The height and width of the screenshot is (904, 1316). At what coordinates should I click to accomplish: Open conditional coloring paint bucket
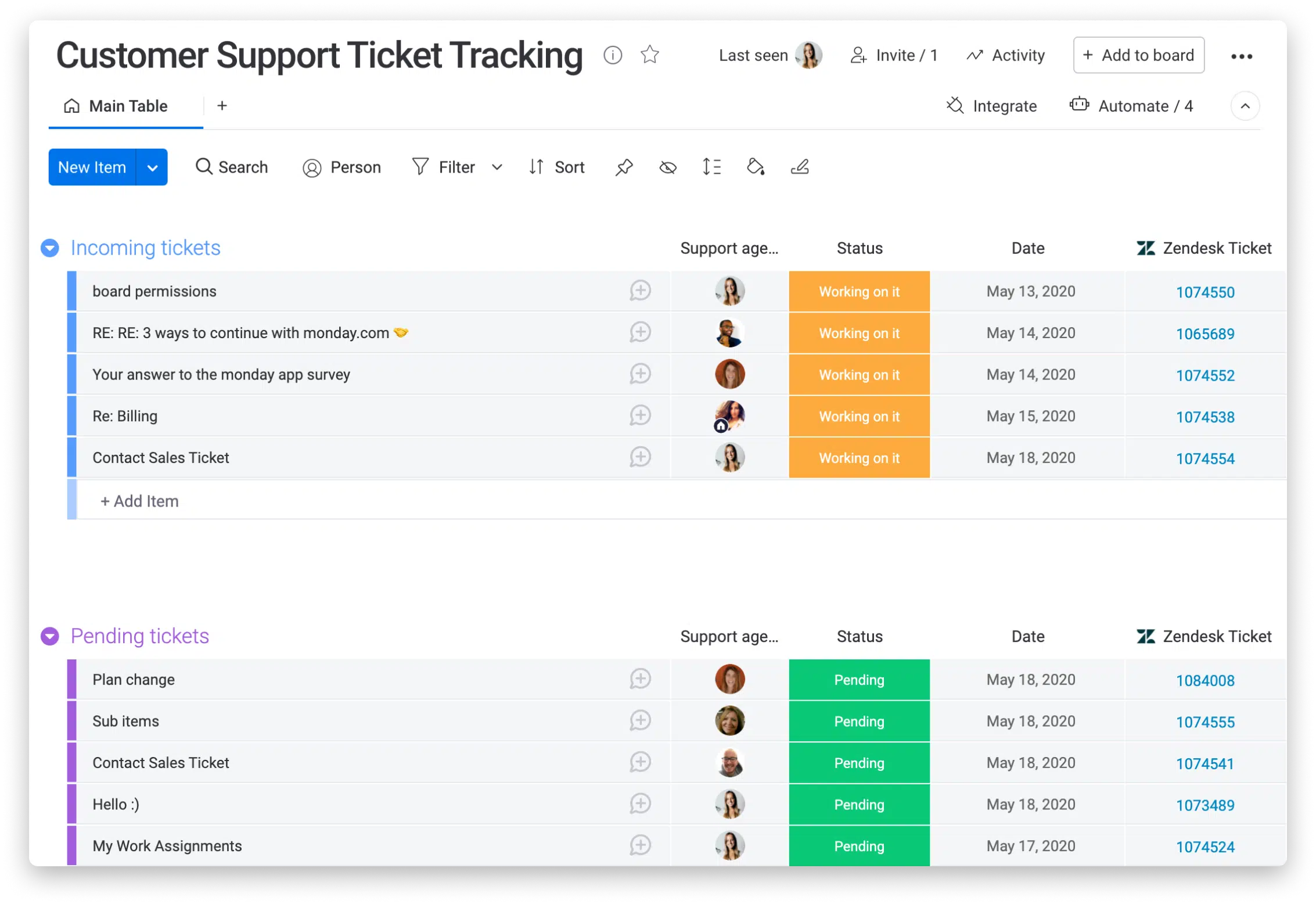point(755,167)
